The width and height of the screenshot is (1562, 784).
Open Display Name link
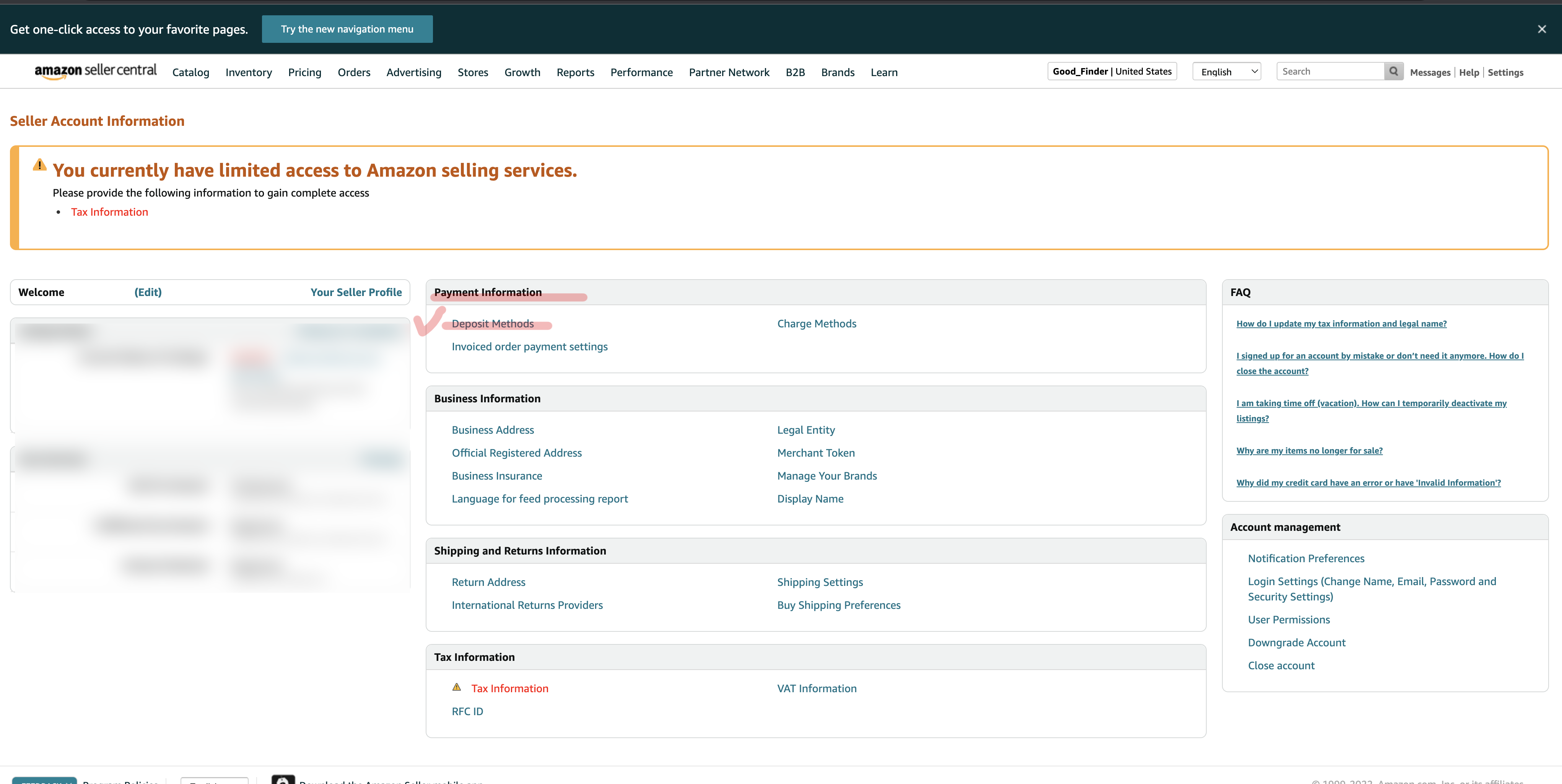coord(810,498)
